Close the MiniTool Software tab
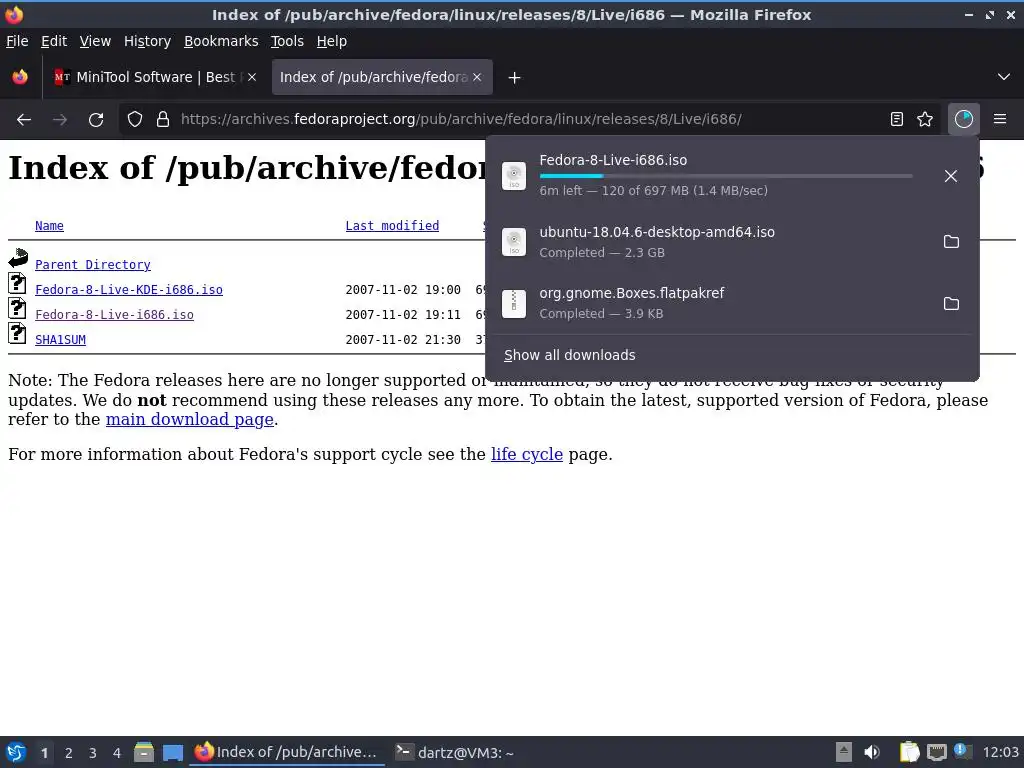The image size is (1024, 768). [x=252, y=77]
